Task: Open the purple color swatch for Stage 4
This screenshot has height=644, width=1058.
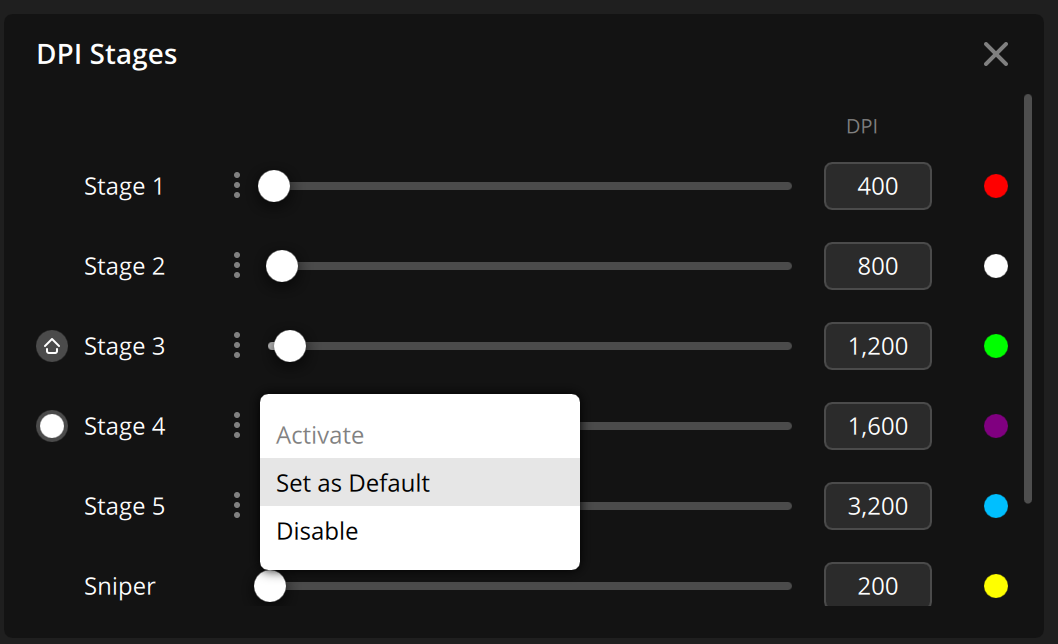Action: click(996, 425)
